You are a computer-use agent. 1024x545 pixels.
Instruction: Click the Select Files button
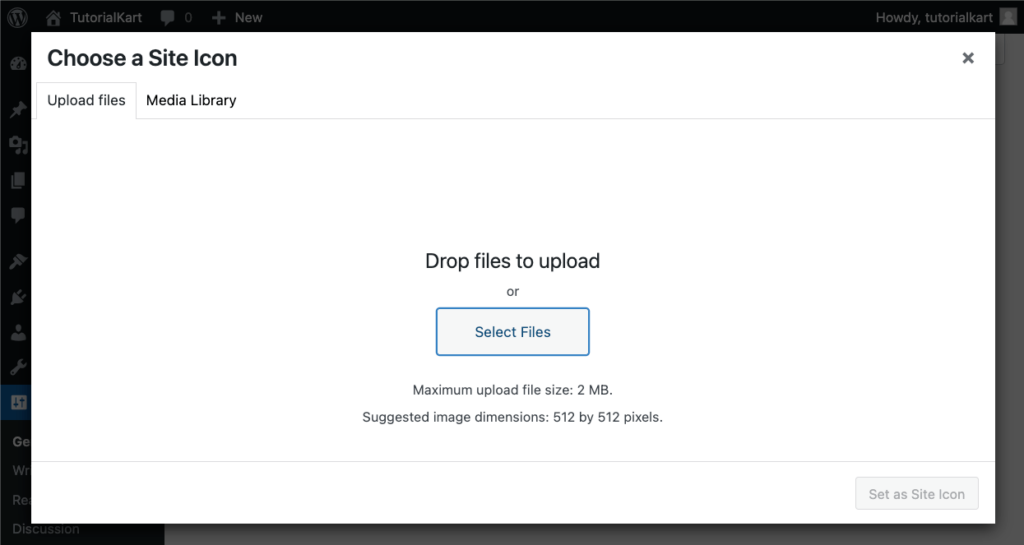[513, 332]
